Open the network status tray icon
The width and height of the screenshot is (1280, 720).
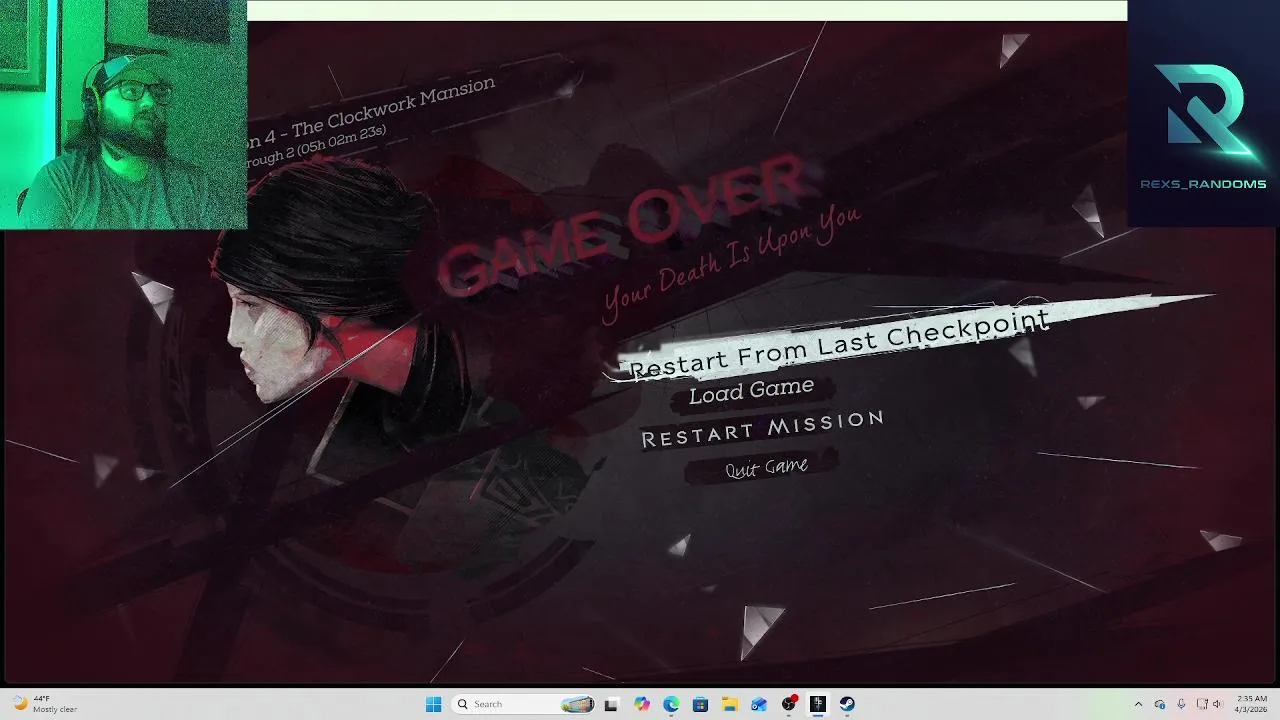(x=1202, y=704)
